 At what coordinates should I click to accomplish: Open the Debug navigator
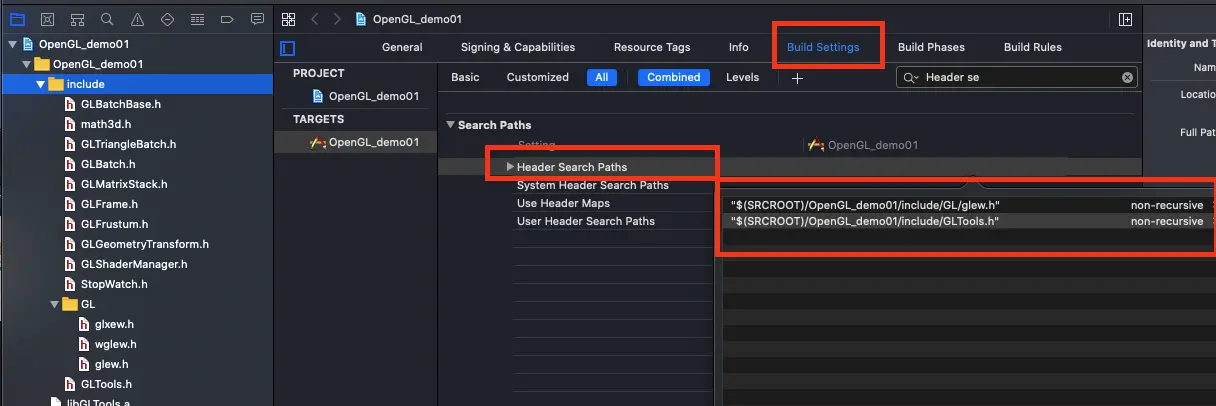click(197, 19)
